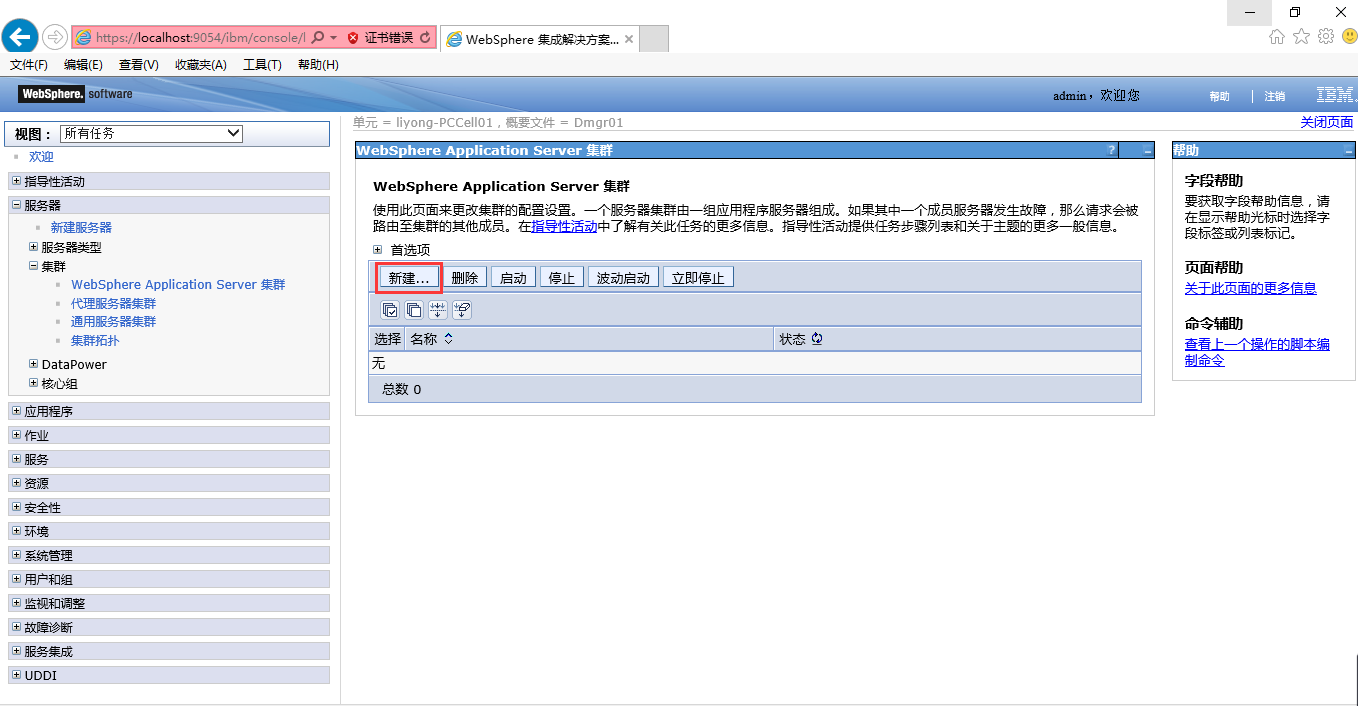Click the 注销 link in the banner
Viewport: 1358px width, 706px height.
pyautogui.click(x=1275, y=96)
